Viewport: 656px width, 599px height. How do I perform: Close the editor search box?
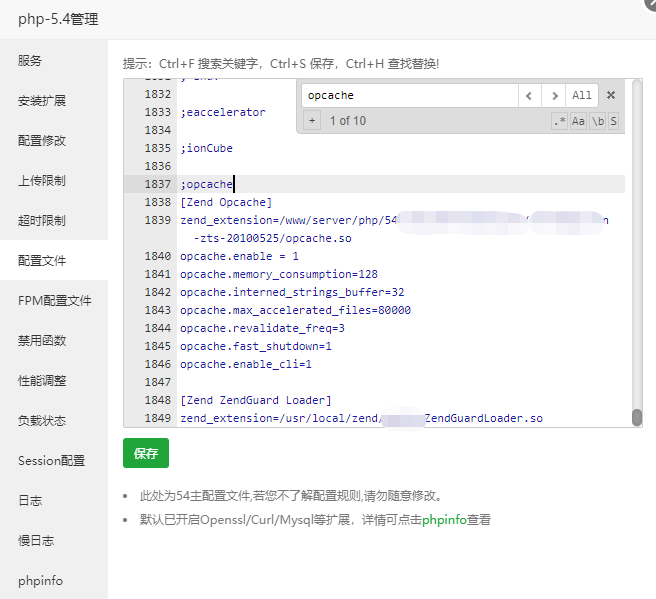(611, 96)
